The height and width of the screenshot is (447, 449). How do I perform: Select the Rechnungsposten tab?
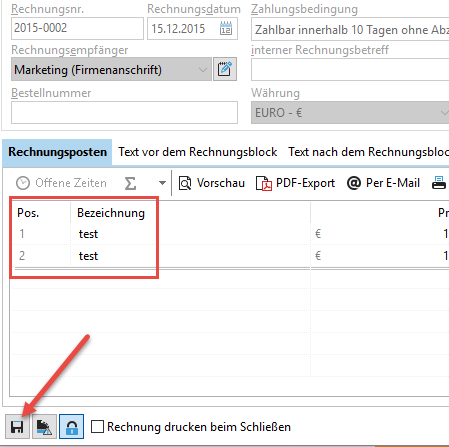click(x=57, y=152)
